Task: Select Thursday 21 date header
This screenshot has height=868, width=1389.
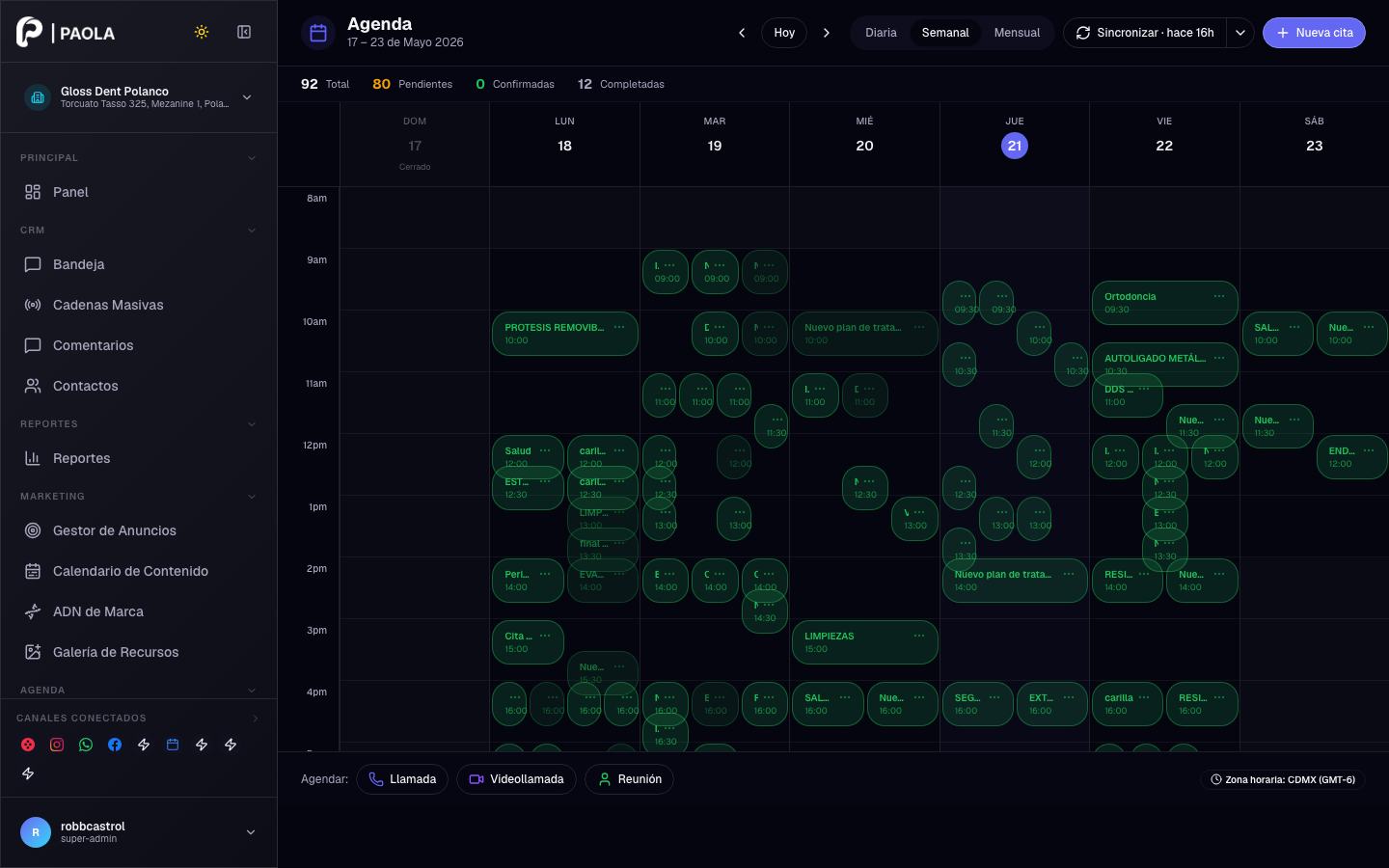Action: click(1015, 146)
